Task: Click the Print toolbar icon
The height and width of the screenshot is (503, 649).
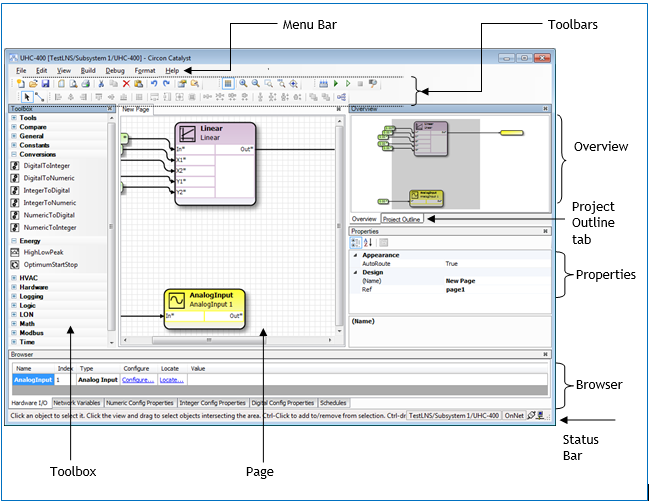Action: [85, 84]
